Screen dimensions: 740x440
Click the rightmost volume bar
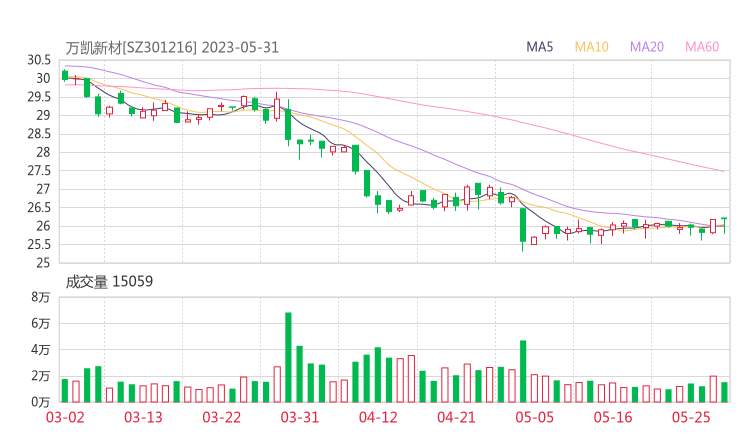tap(724, 391)
